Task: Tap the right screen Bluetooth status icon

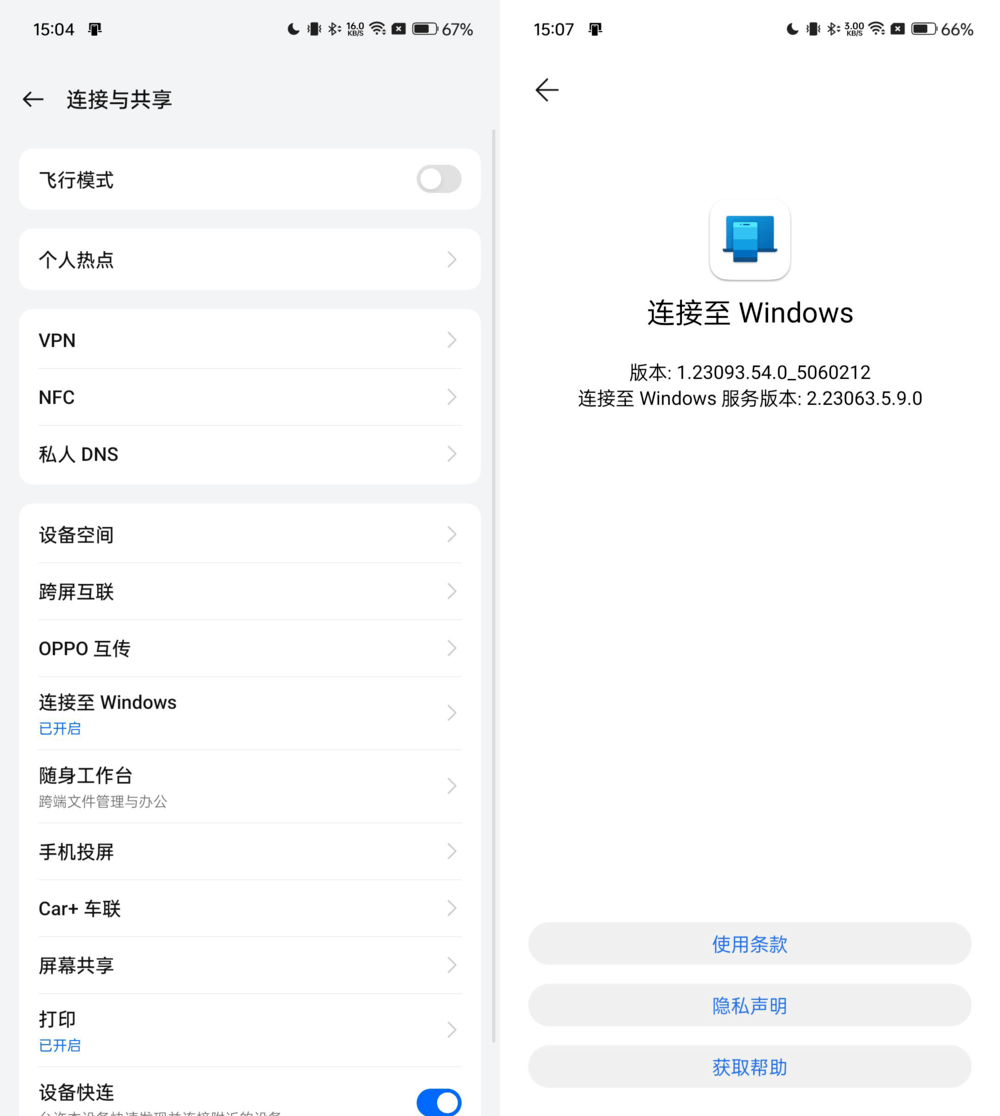Action: (833, 29)
